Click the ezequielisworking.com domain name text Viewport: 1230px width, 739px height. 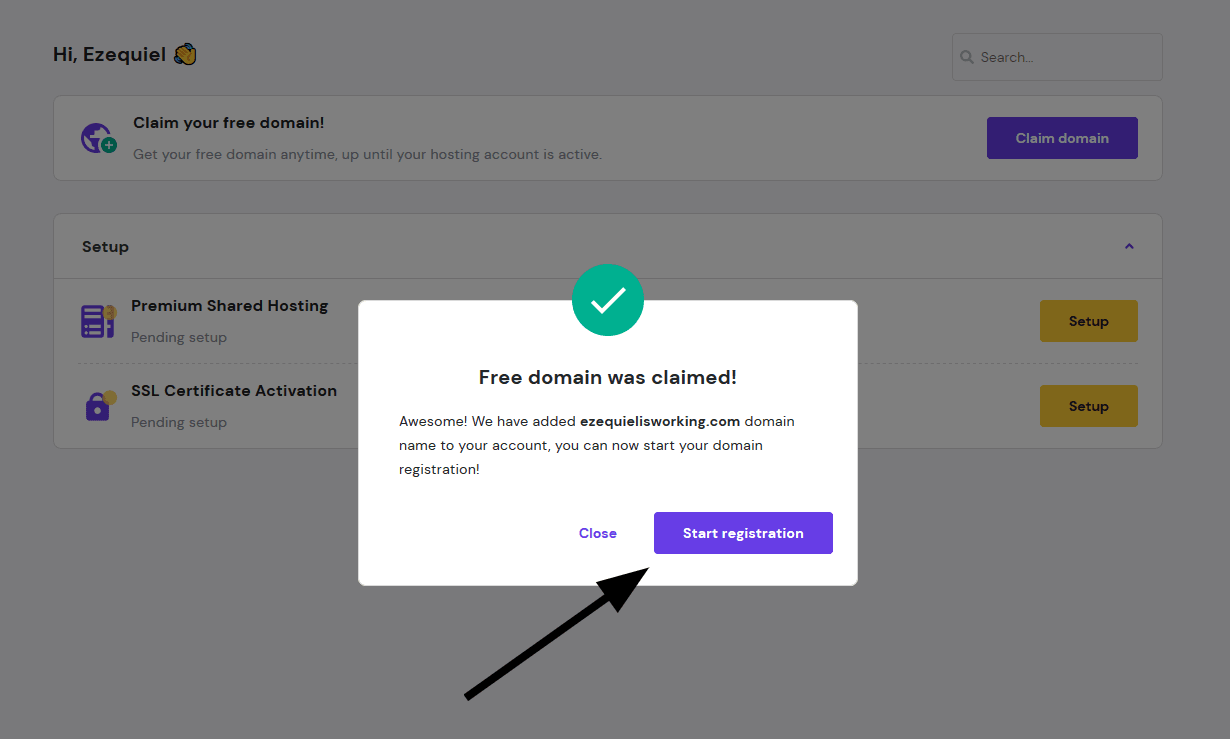pyautogui.click(x=660, y=421)
